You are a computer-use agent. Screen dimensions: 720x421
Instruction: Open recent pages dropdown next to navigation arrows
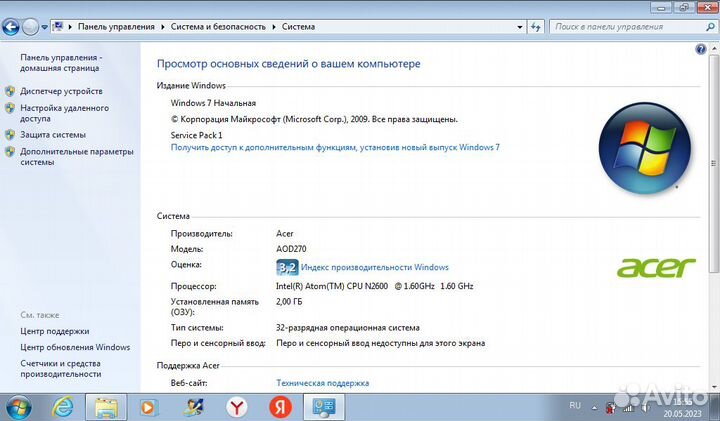point(45,27)
